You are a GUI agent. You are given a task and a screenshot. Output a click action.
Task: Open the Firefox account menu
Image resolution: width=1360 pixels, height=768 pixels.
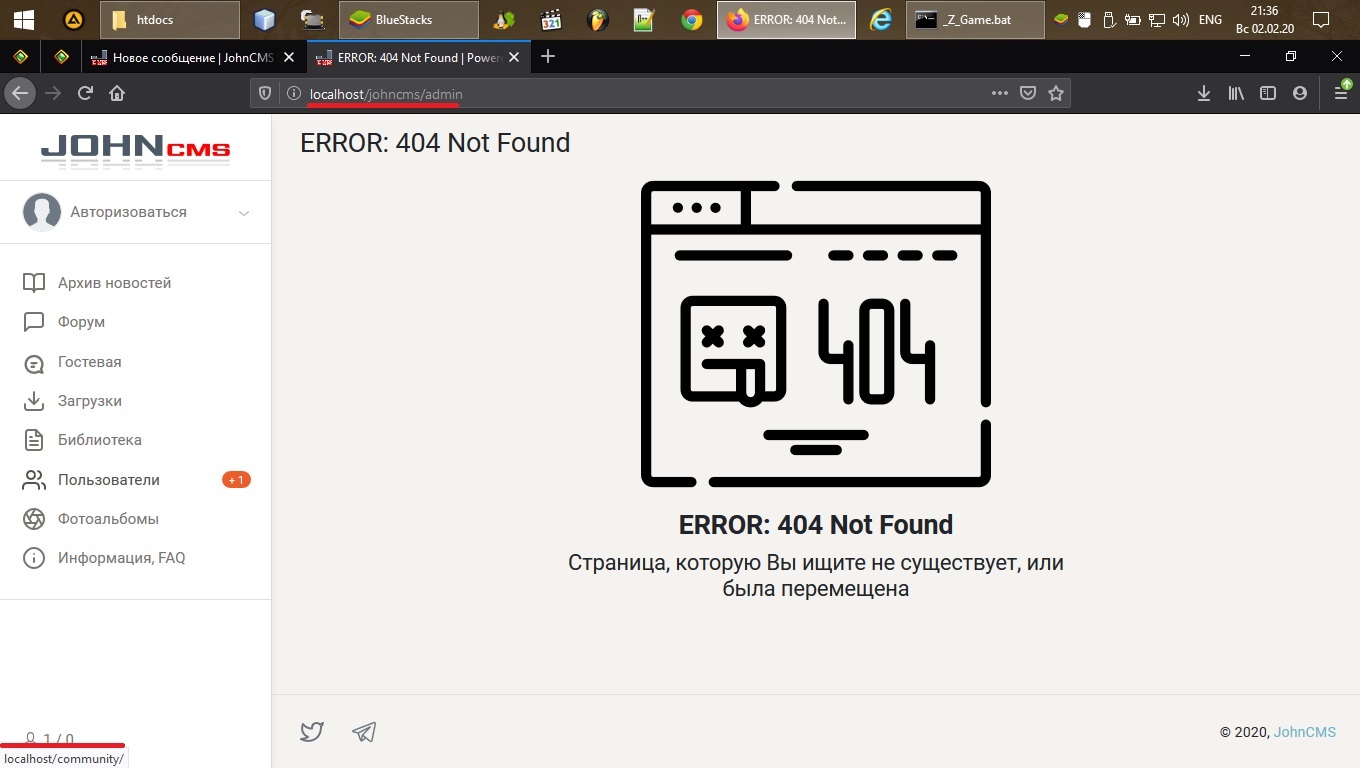click(x=1300, y=93)
